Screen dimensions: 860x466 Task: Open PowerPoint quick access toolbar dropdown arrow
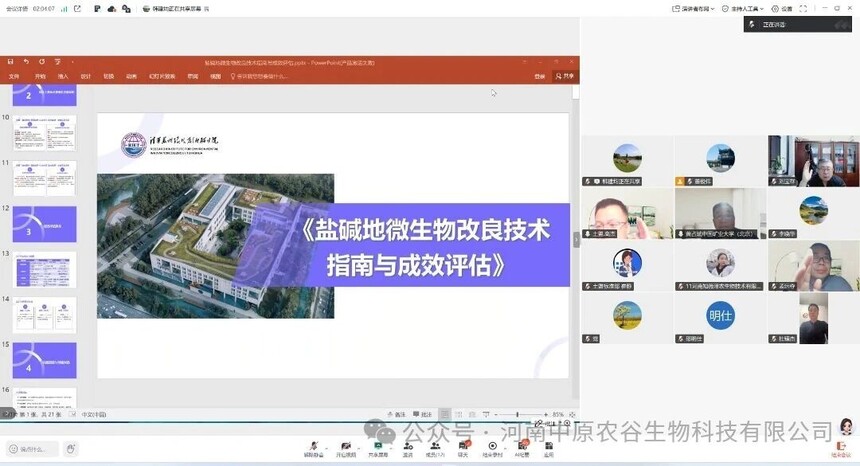(72, 62)
